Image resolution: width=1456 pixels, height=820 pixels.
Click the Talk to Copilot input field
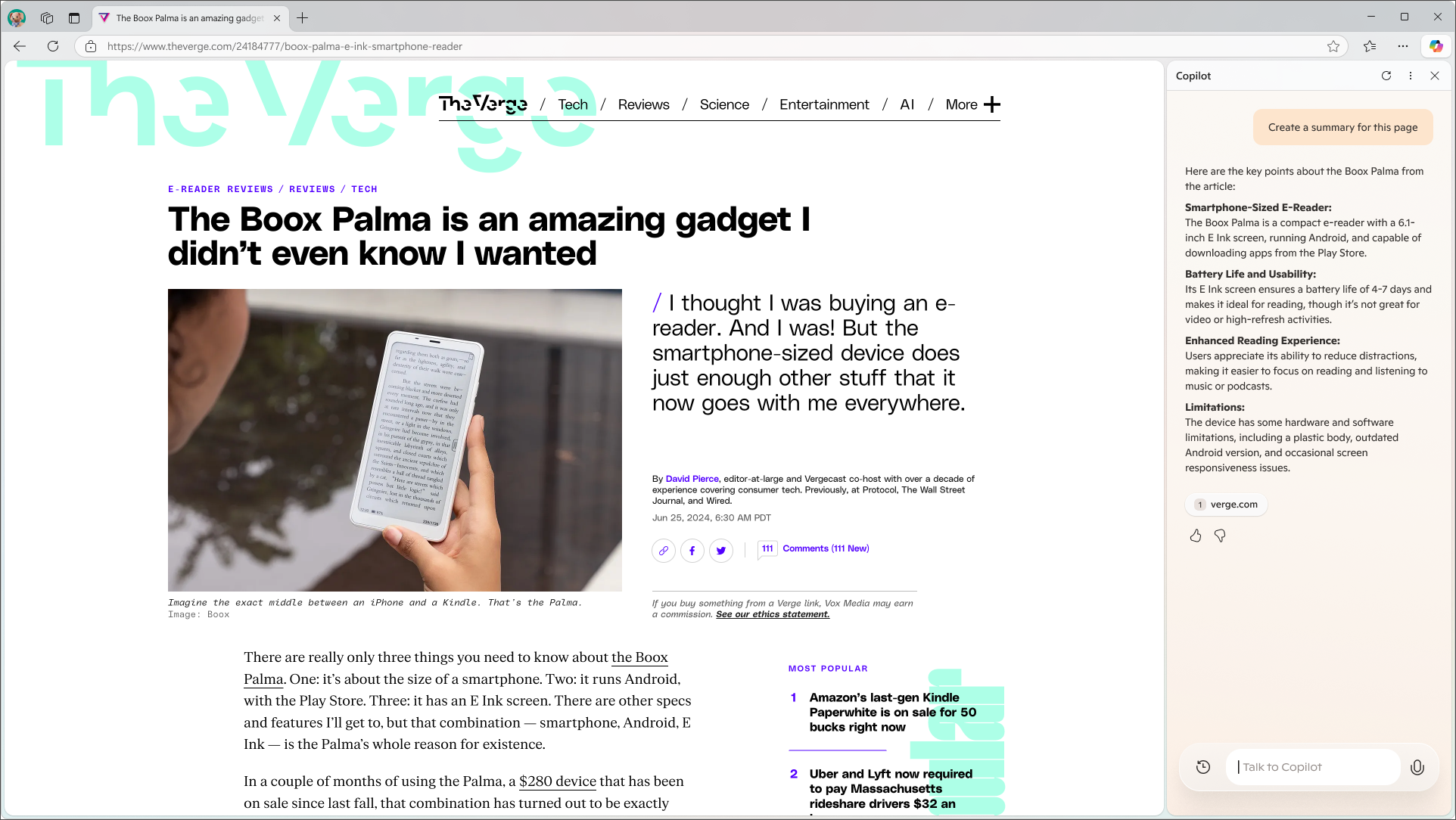tap(1319, 766)
